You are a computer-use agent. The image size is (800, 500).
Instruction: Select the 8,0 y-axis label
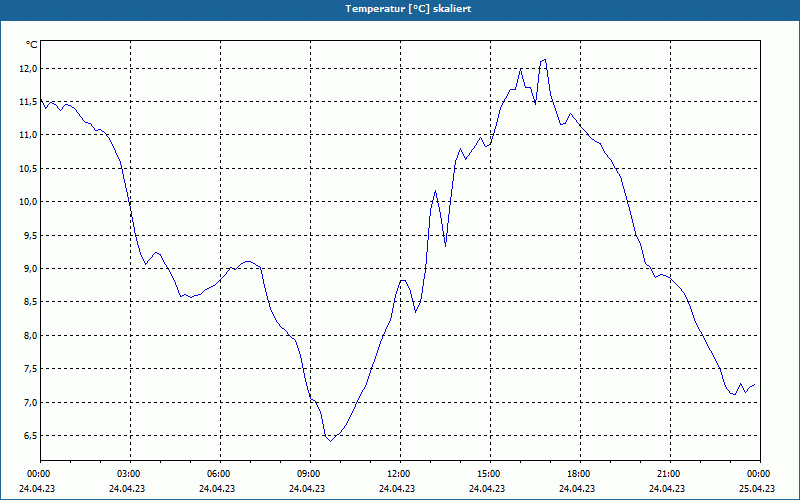[30, 335]
